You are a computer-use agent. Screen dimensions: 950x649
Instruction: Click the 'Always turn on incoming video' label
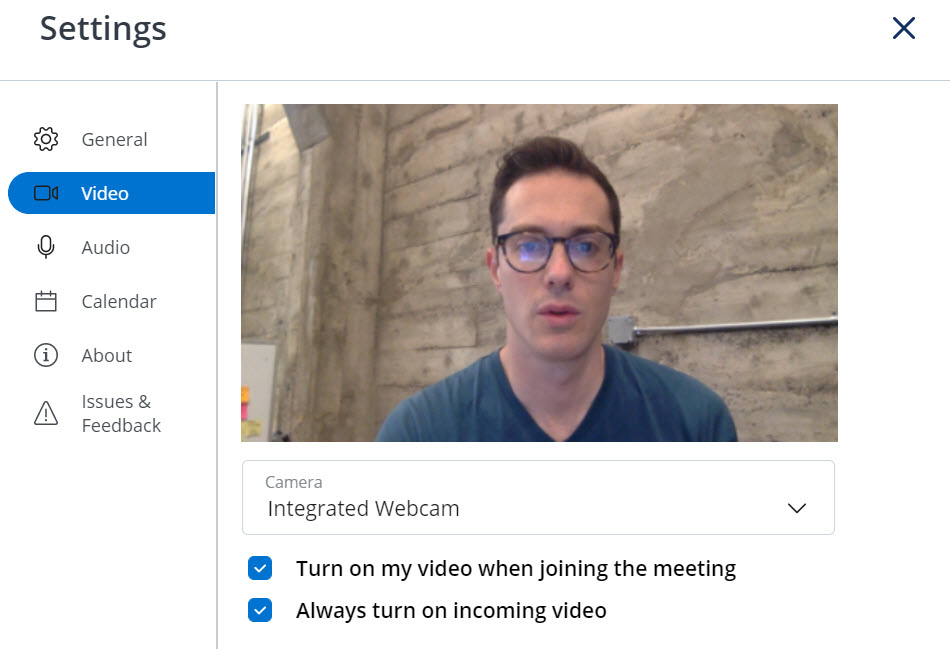click(x=451, y=610)
